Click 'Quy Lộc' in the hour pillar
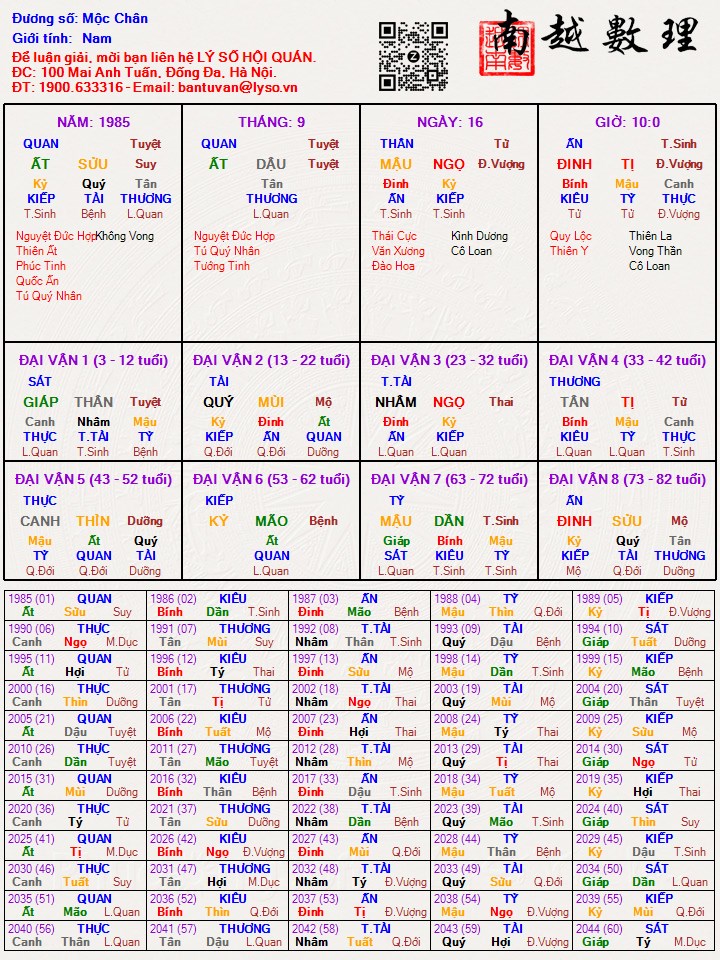720x960 pixels. click(571, 236)
